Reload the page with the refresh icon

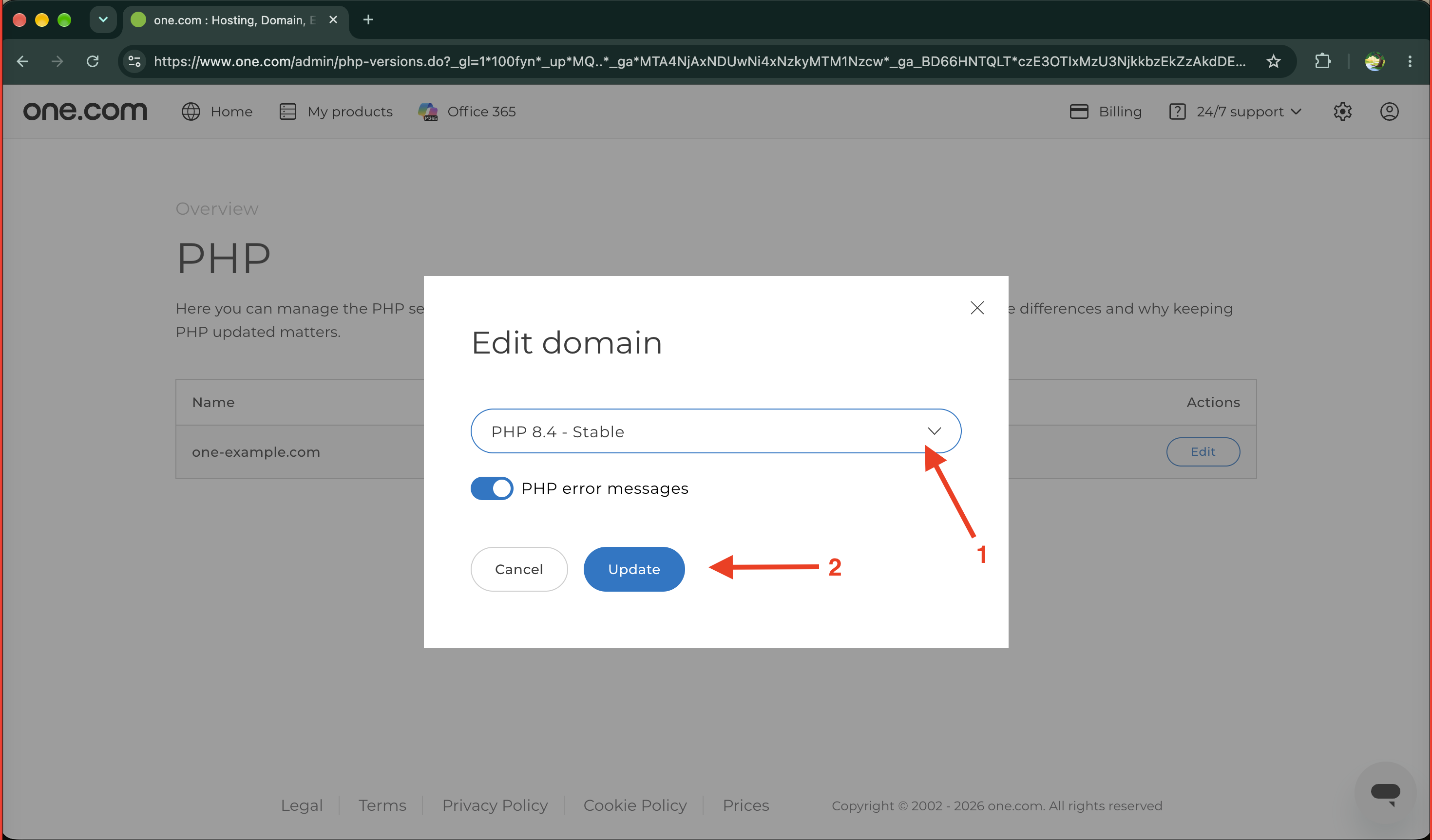click(93, 61)
